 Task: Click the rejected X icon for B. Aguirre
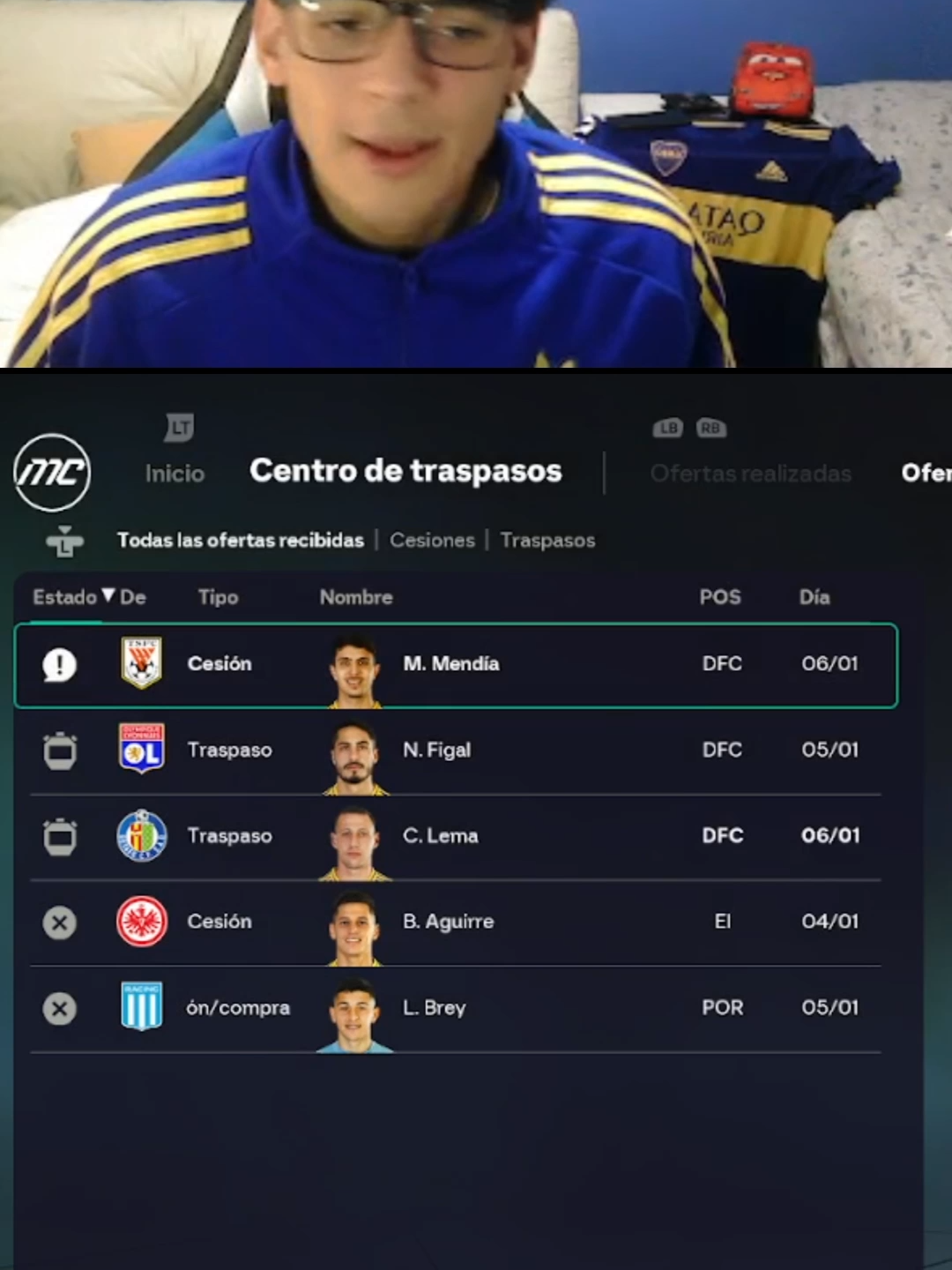pos(60,923)
